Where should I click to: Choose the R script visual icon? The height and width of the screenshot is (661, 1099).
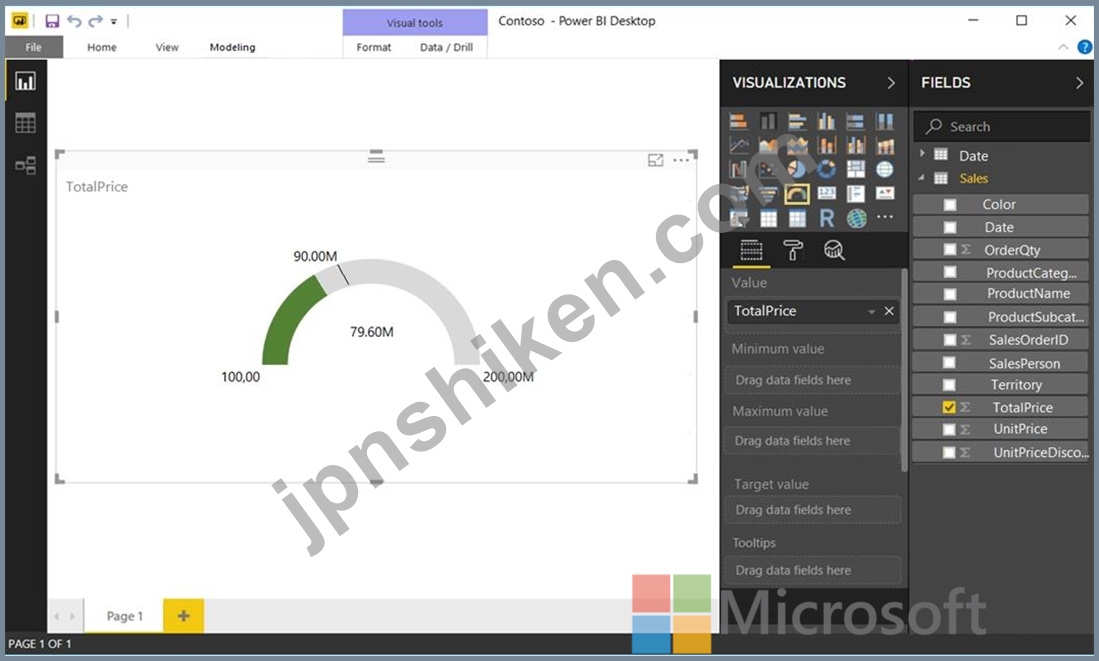point(826,218)
